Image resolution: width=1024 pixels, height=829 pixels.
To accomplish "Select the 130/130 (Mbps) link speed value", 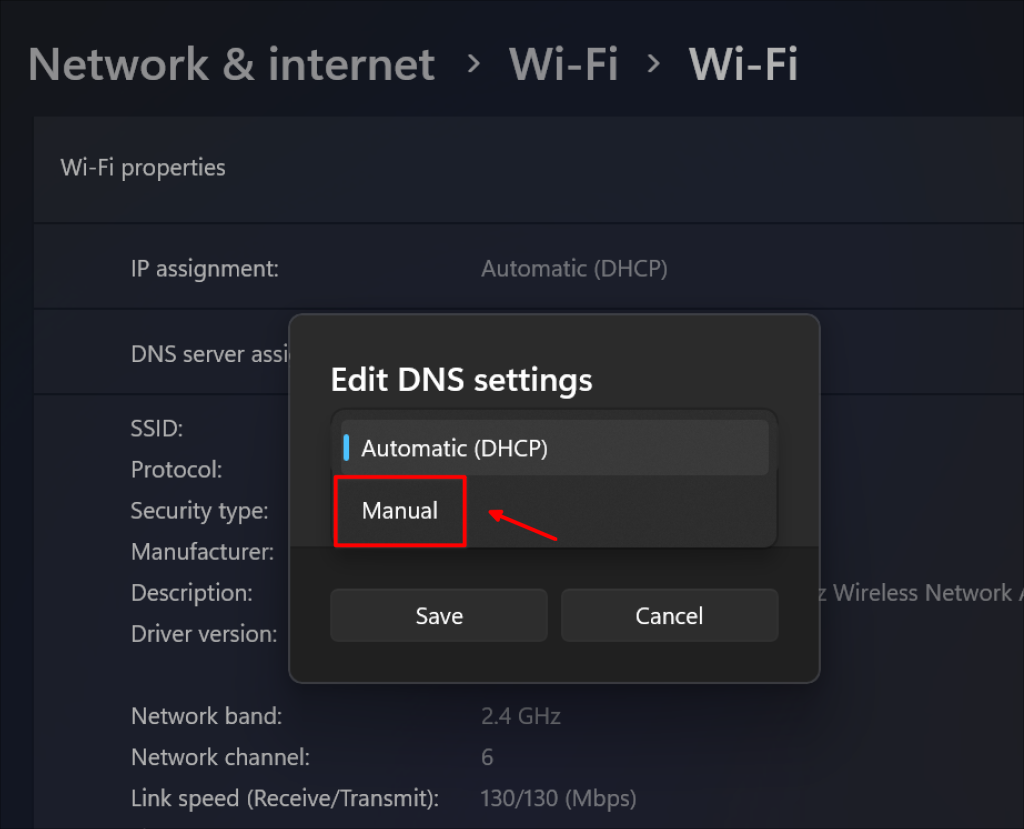I will click(558, 798).
